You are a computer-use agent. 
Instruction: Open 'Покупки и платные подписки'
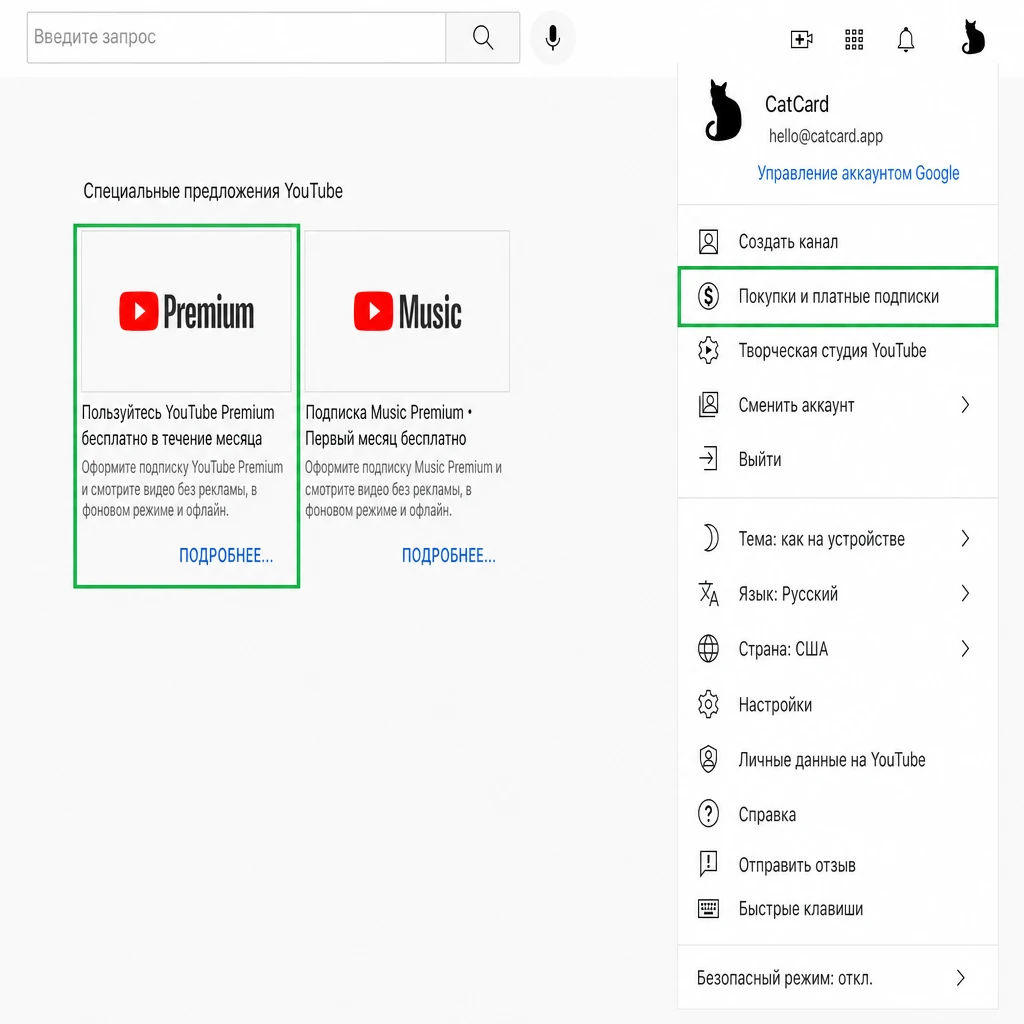tap(838, 296)
